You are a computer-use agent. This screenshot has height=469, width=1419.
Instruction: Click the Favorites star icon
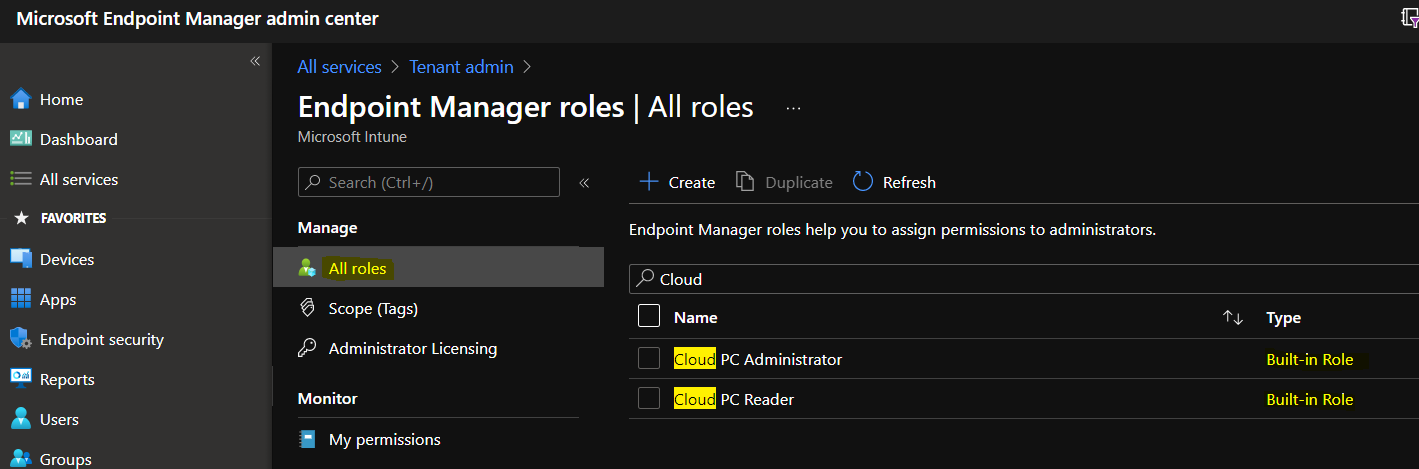click(x=21, y=218)
